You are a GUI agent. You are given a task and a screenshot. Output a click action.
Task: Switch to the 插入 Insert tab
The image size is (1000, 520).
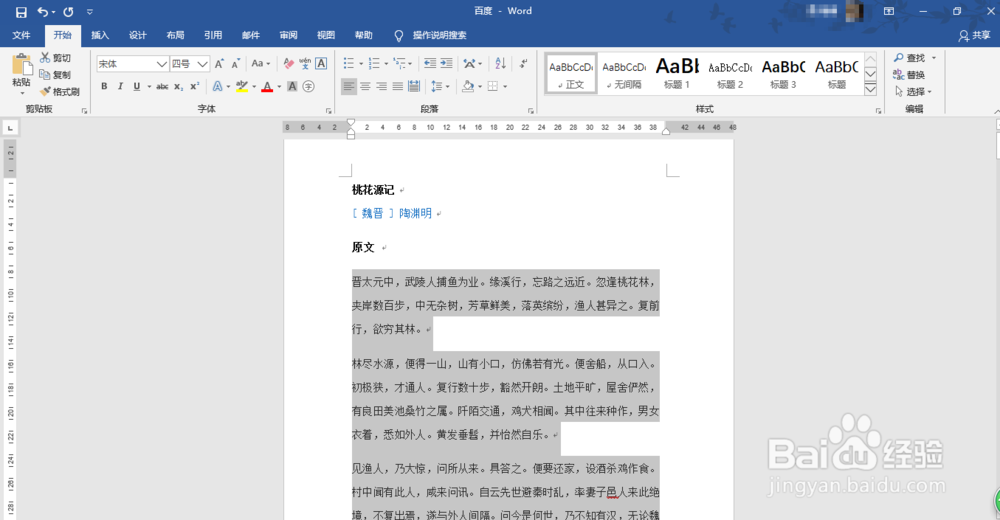coord(100,35)
